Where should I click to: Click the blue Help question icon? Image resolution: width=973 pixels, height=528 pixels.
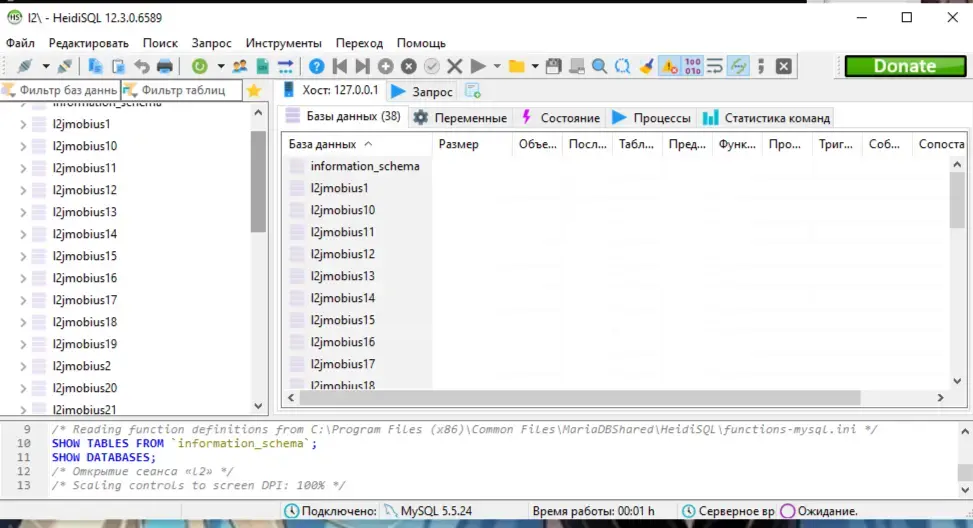click(316, 66)
